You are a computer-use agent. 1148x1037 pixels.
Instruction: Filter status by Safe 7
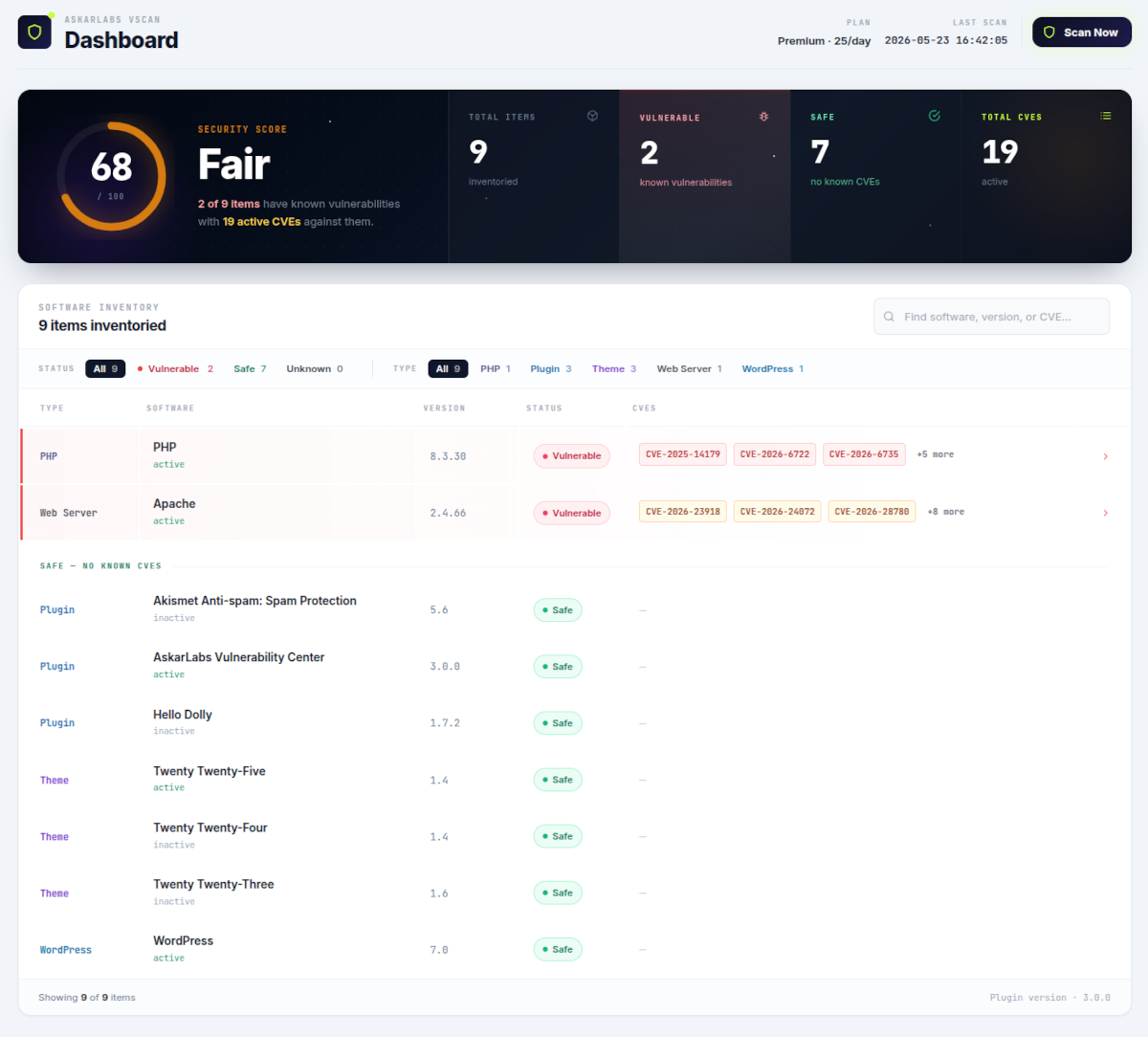coord(250,369)
